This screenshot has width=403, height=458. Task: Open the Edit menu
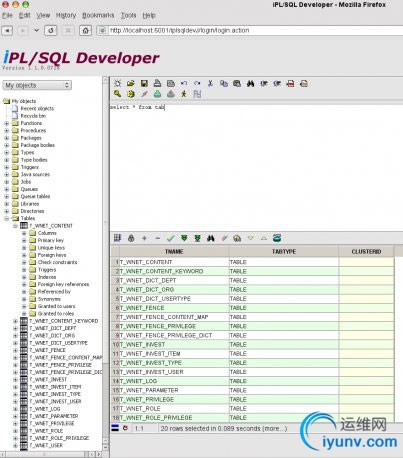pos(24,15)
